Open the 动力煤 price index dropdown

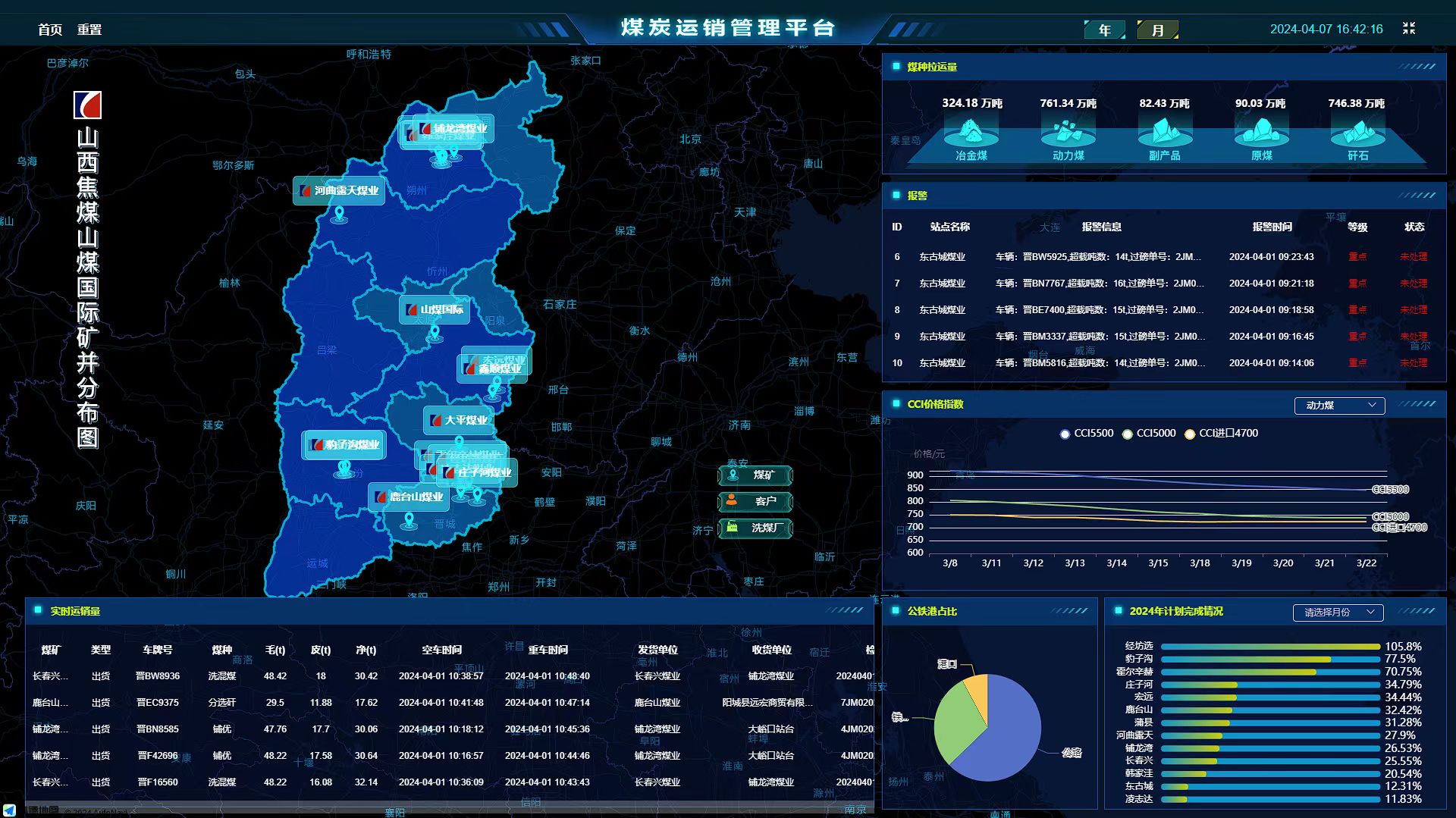coord(1338,406)
